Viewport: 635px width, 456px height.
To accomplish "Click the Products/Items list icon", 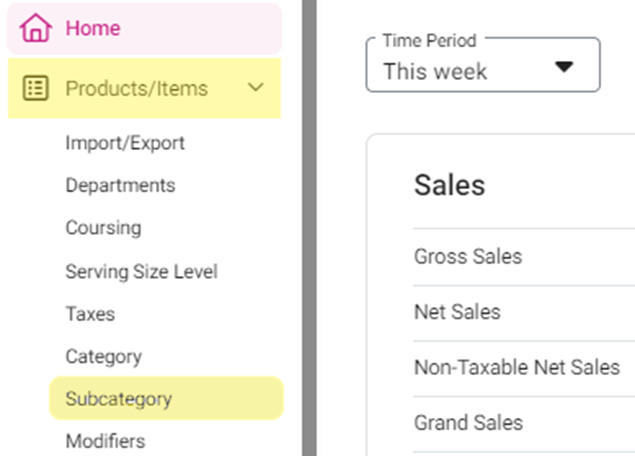I will click(x=36, y=88).
